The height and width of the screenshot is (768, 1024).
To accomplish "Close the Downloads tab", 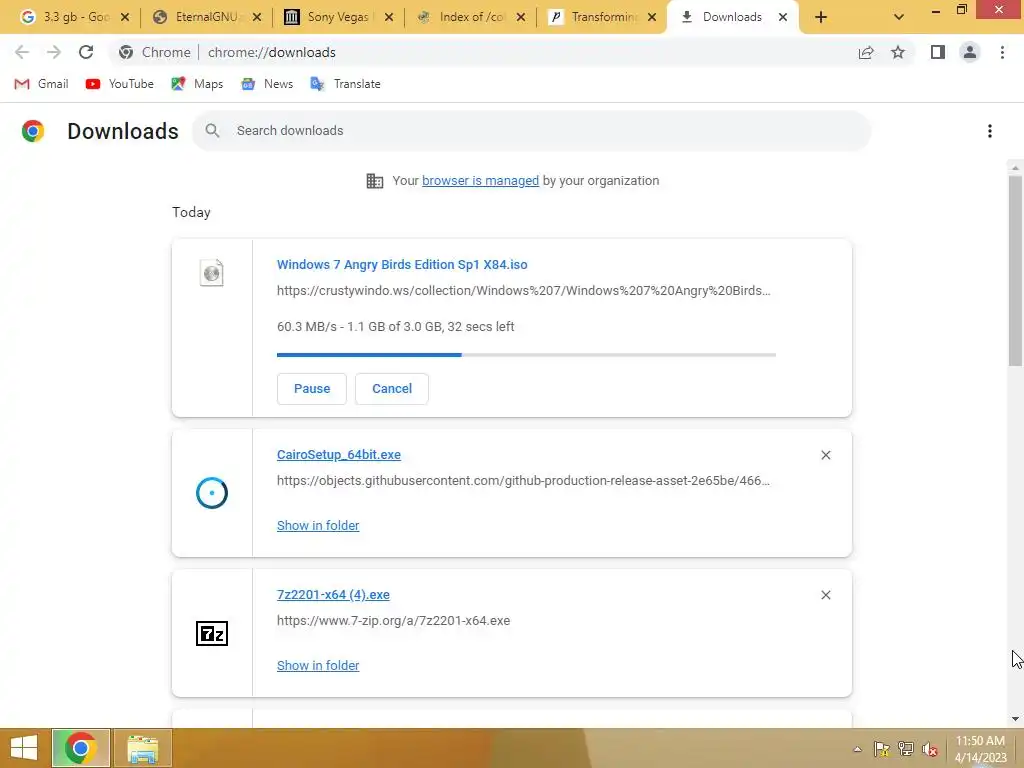I will point(782,18).
